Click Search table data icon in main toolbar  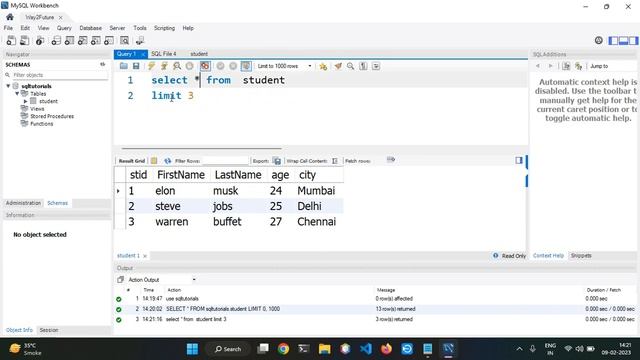coord(125,40)
